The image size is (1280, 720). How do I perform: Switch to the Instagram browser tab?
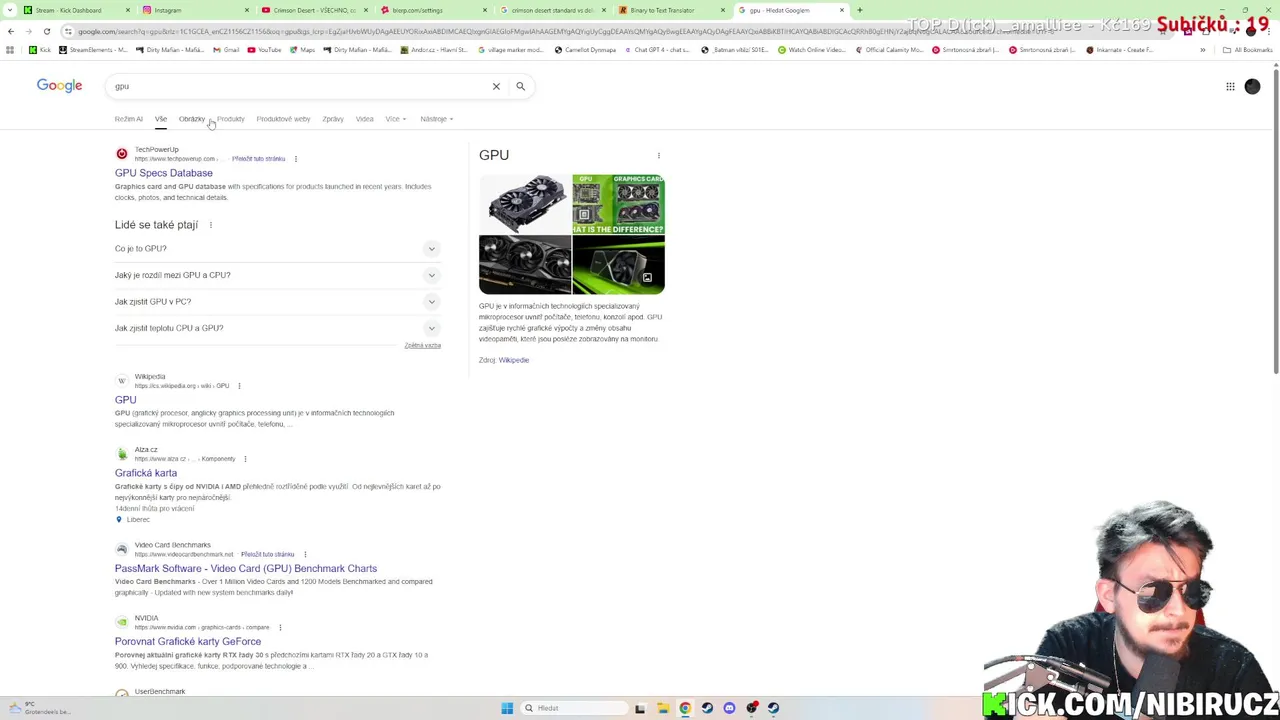195,10
